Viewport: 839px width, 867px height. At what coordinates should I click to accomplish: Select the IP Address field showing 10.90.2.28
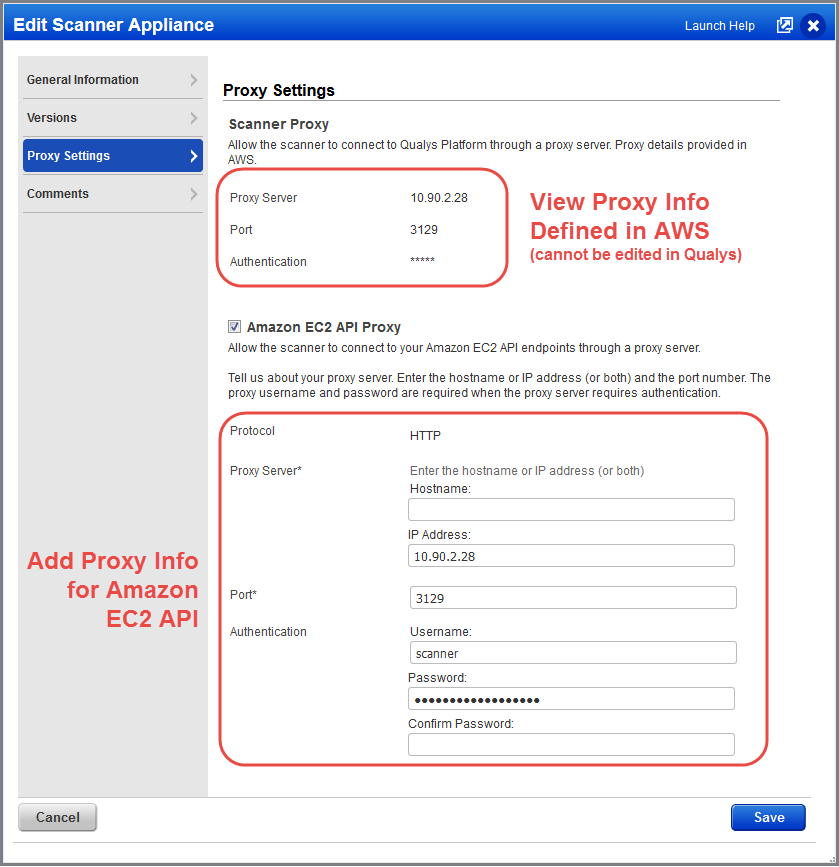tap(571, 555)
